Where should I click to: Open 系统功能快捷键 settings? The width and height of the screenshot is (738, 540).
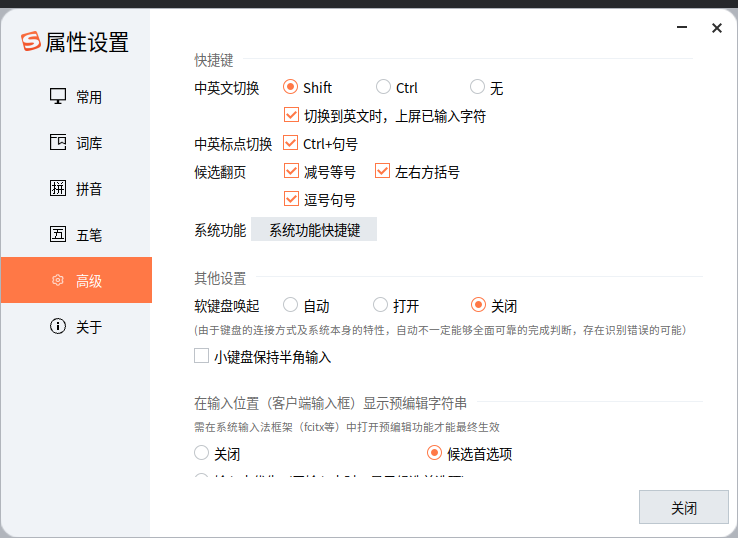point(314,229)
